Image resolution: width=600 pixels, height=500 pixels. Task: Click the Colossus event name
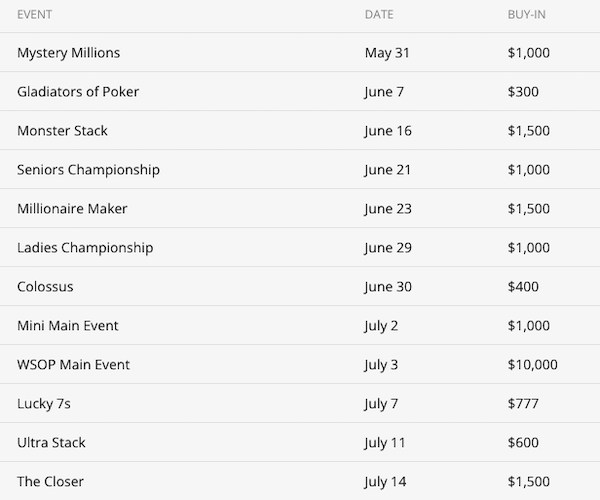pyautogui.click(x=45, y=287)
